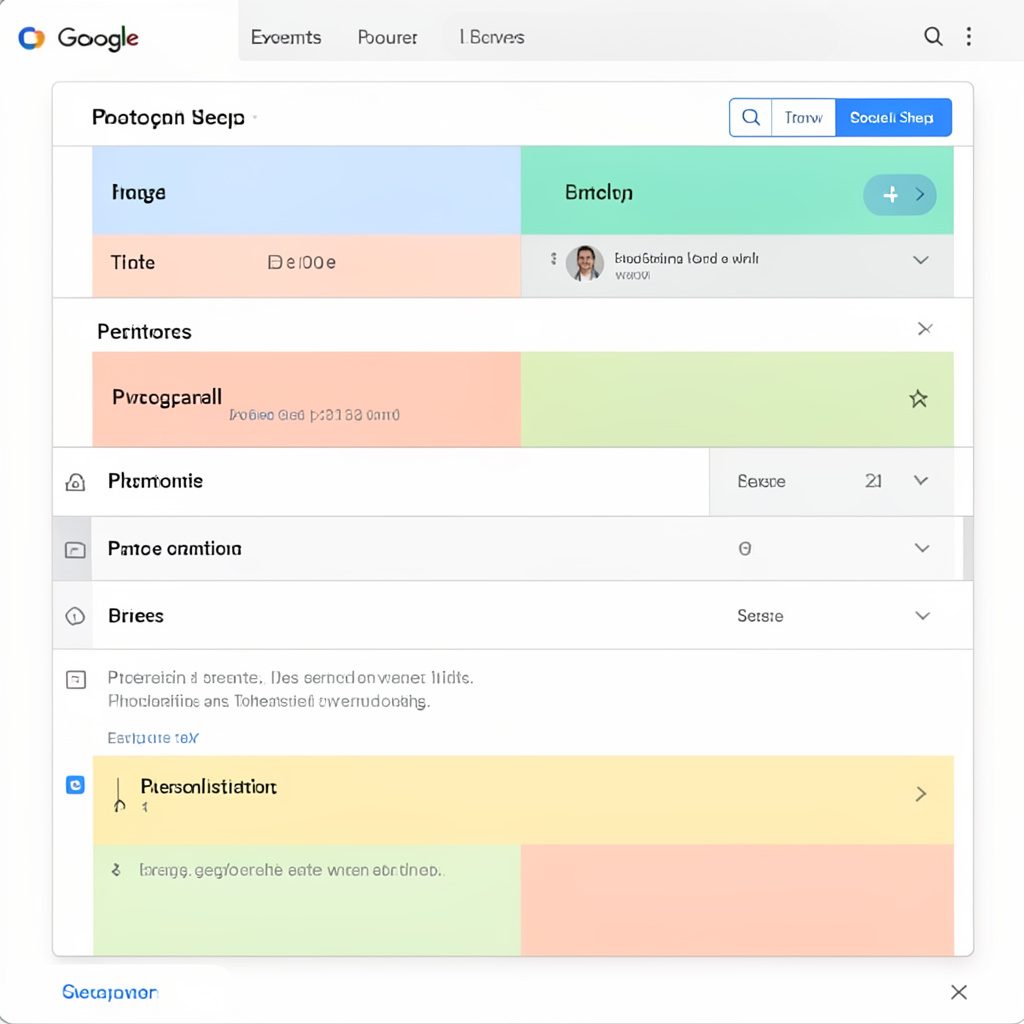Click the plus icon in the Bmclon tile
Viewport: 1024px width, 1024px height.
click(890, 195)
